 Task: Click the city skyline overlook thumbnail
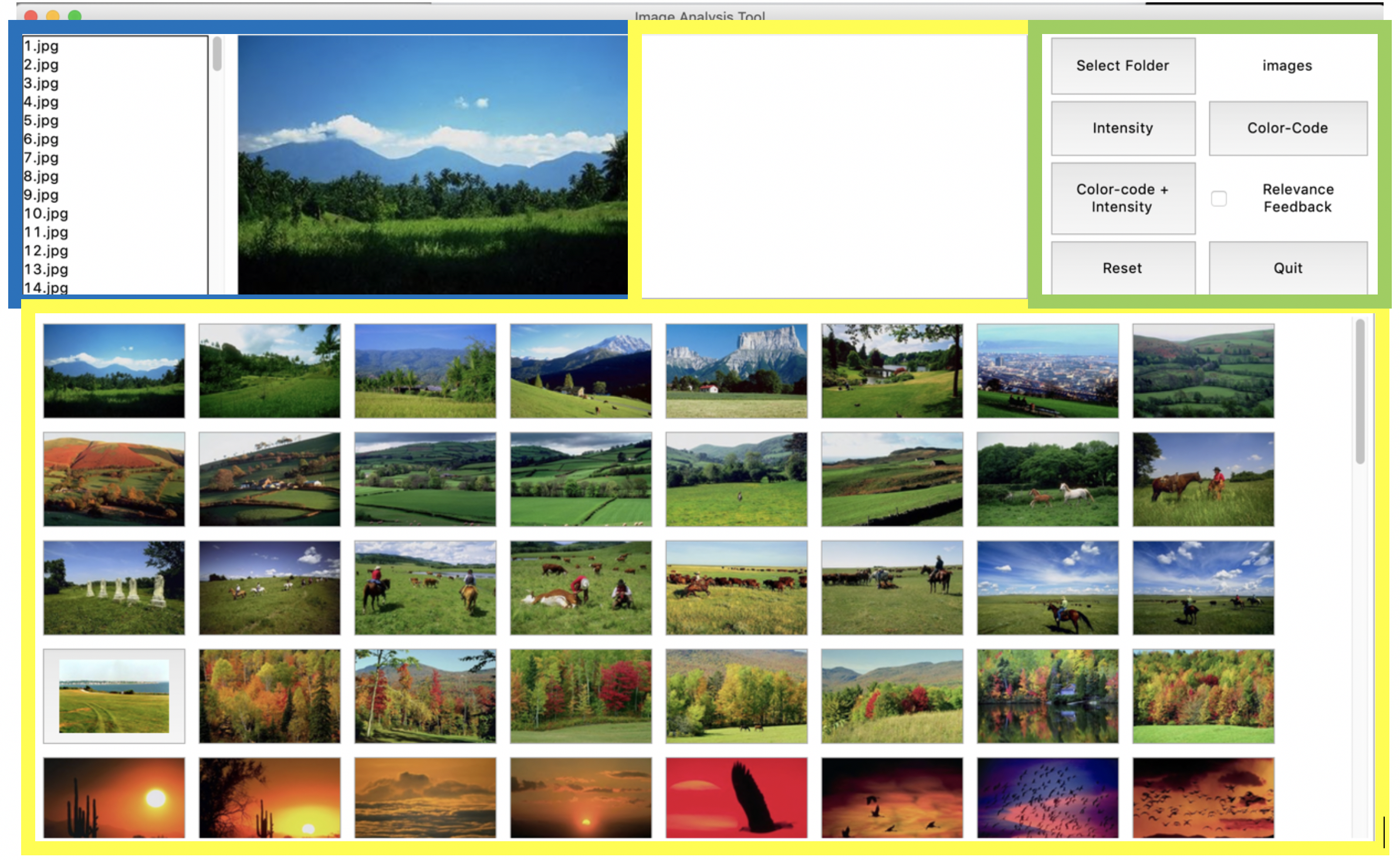[x=1047, y=371]
